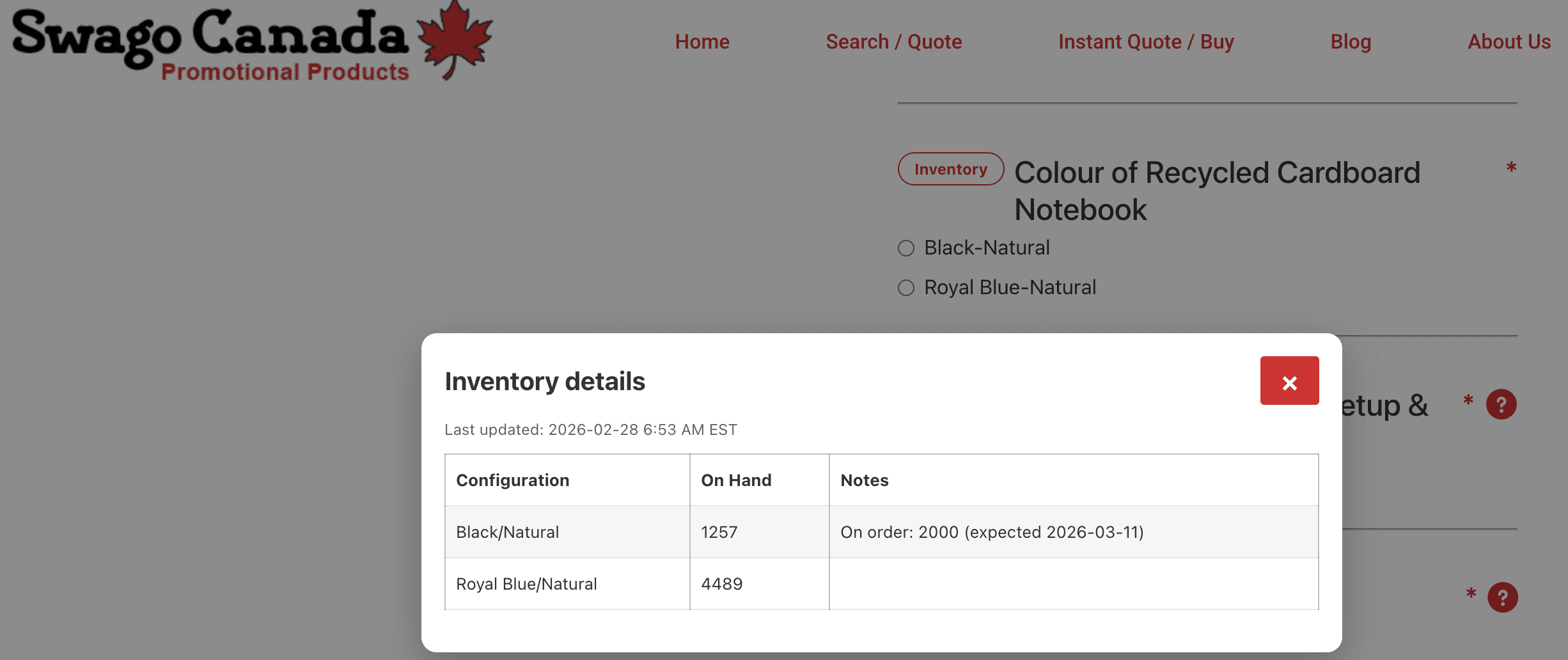Click the on-order note for Black/Natural
This screenshot has height=660, width=1568.
[x=992, y=531]
